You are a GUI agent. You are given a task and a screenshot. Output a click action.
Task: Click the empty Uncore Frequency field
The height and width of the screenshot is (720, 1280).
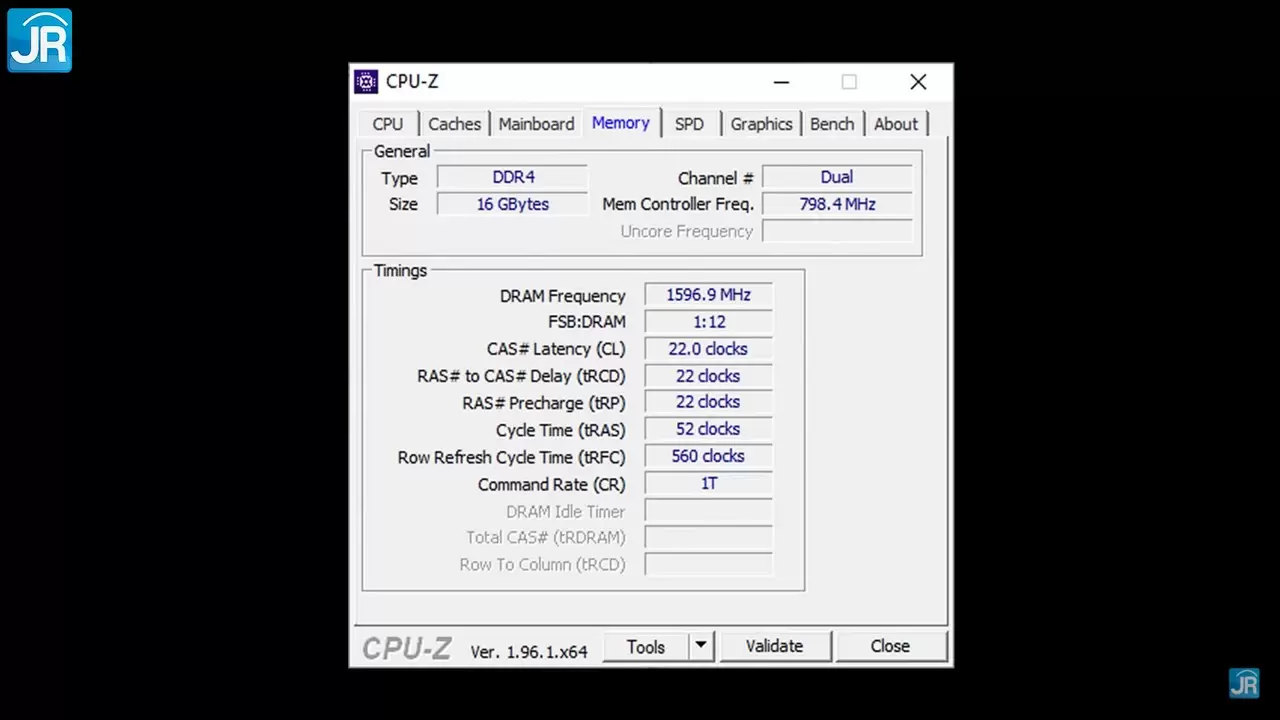(x=837, y=231)
